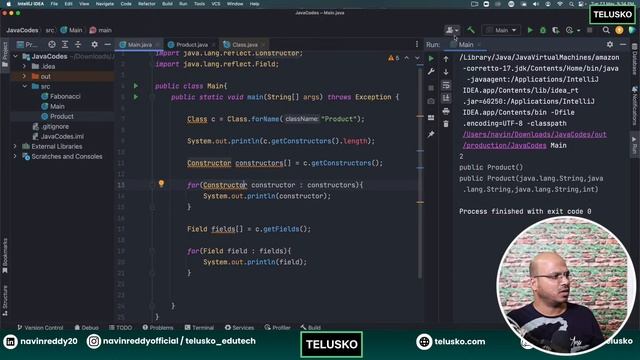Open the classpath output folder link
640x360 pixels.
[x=535, y=140]
